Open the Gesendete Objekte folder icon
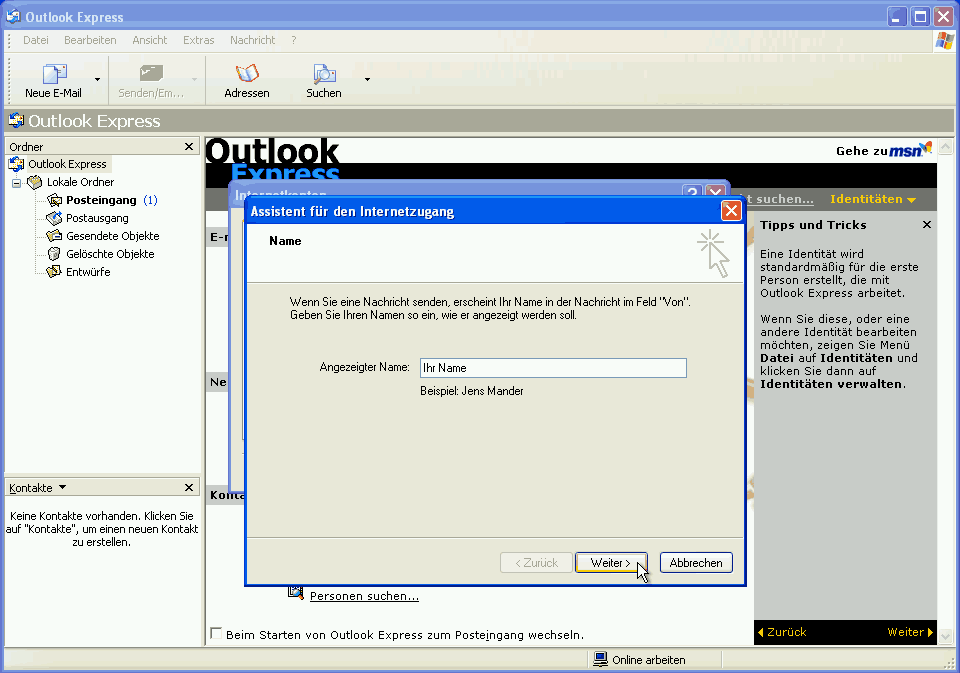Image resolution: width=960 pixels, height=673 pixels. tap(55, 235)
